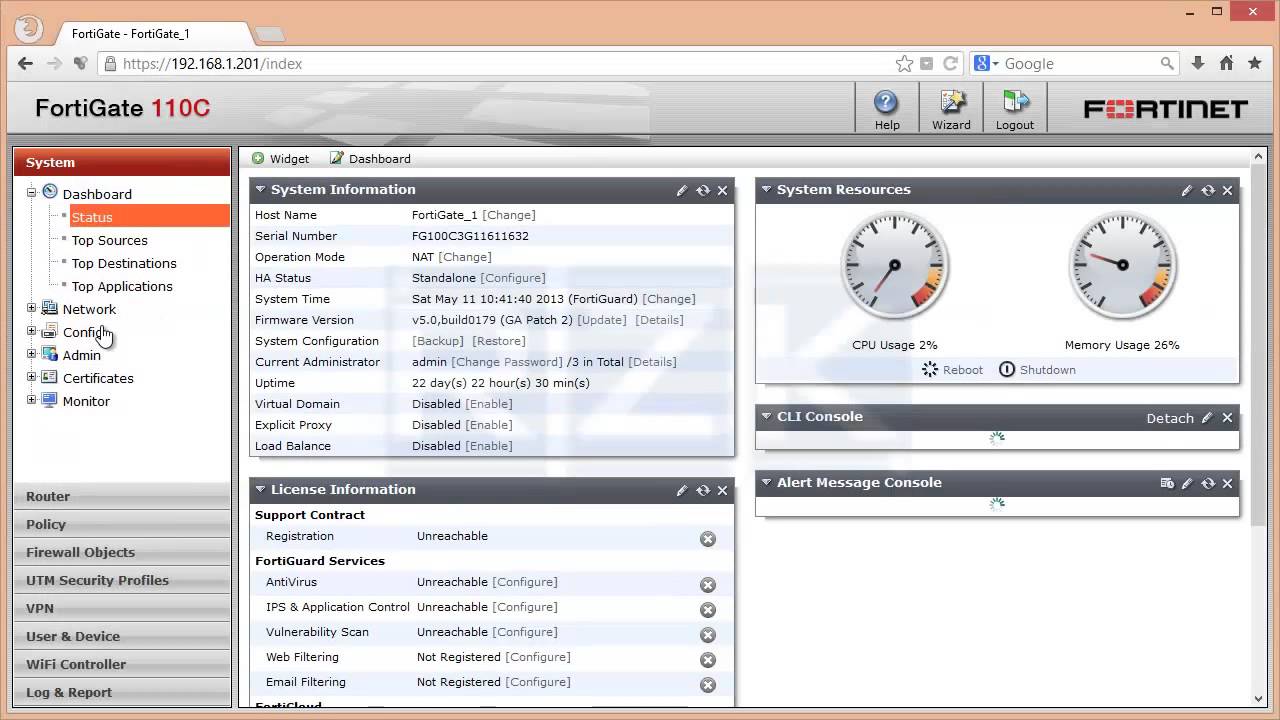Click the AntiVirus unreachable status icon
This screenshot has height=720, width=1280.
(708, 585)
